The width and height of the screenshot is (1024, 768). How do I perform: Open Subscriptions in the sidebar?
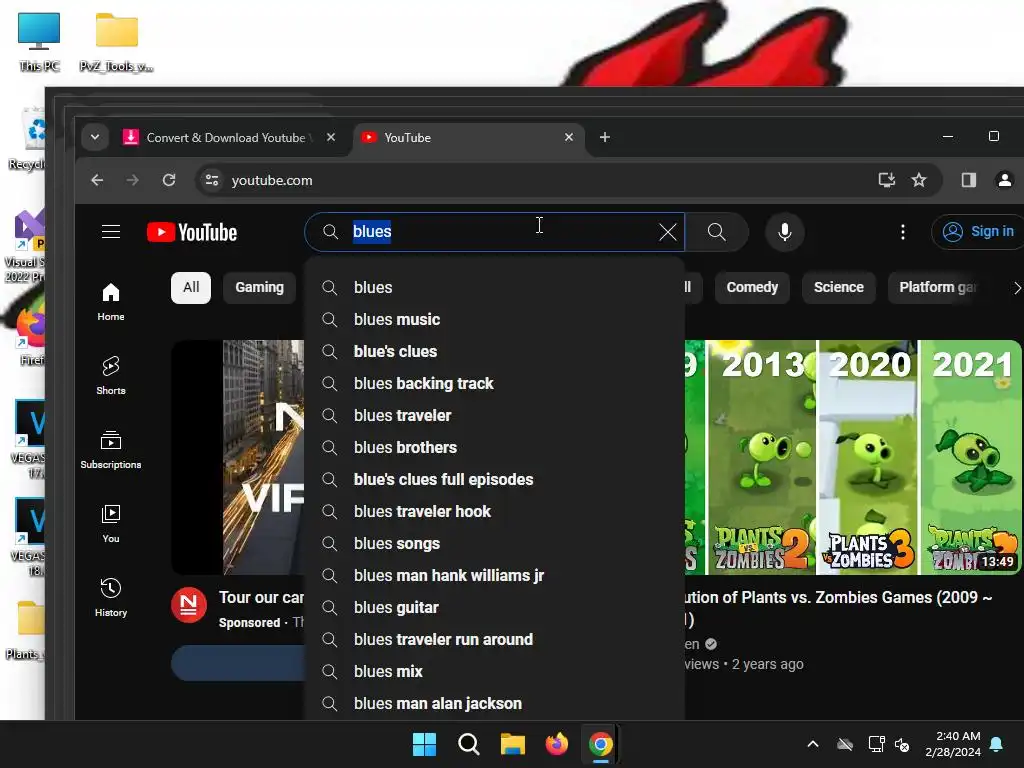[111, 450]
